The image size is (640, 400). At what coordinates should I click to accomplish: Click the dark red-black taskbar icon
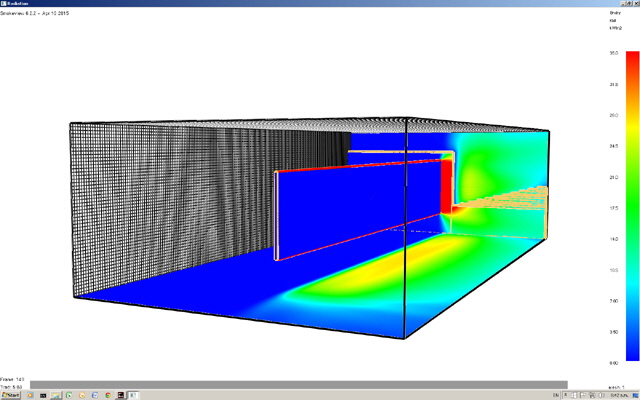point(120,395)
